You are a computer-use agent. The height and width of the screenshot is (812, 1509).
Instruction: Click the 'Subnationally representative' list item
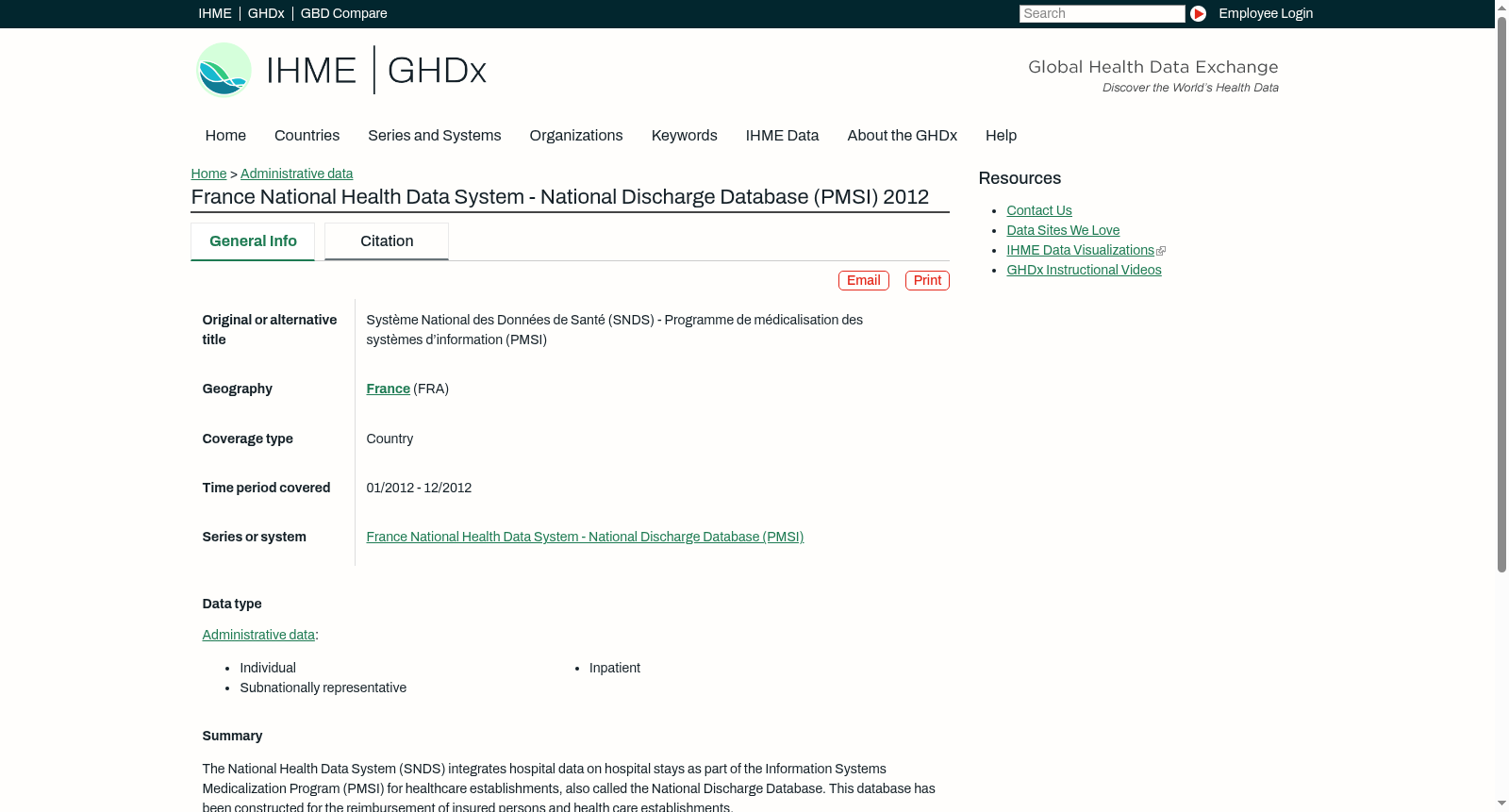point(323,688)
